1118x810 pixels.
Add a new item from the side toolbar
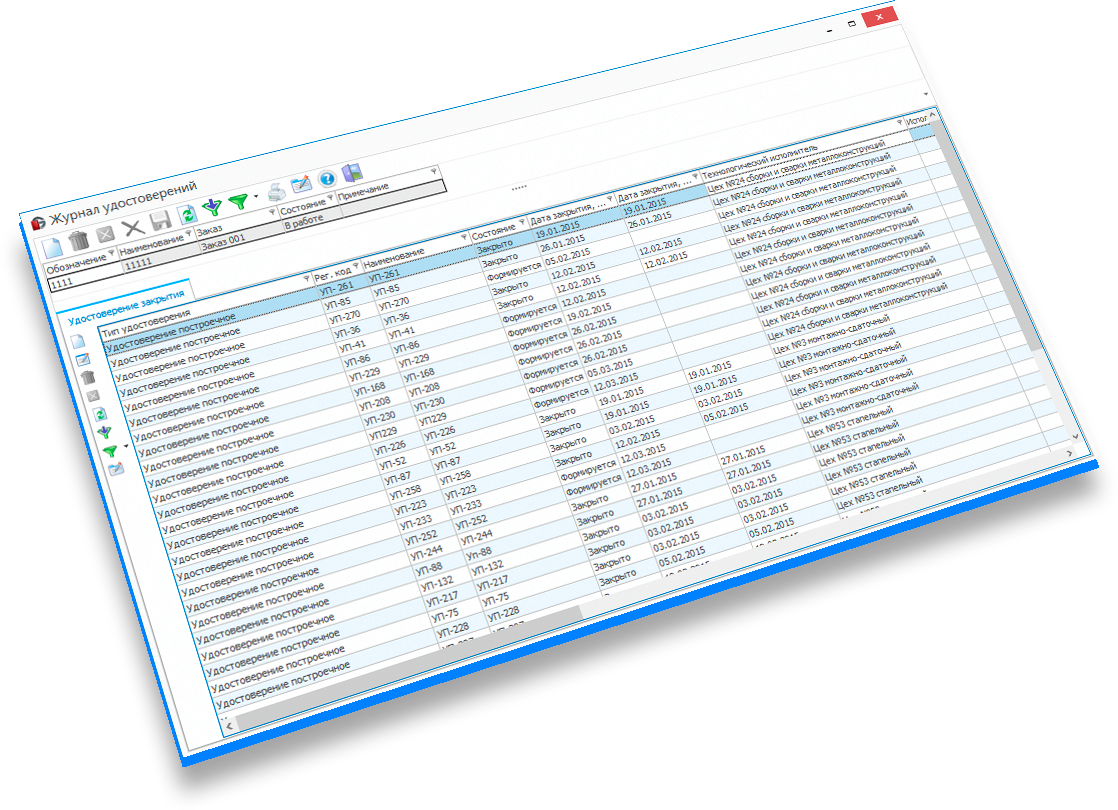pos(78,342)
